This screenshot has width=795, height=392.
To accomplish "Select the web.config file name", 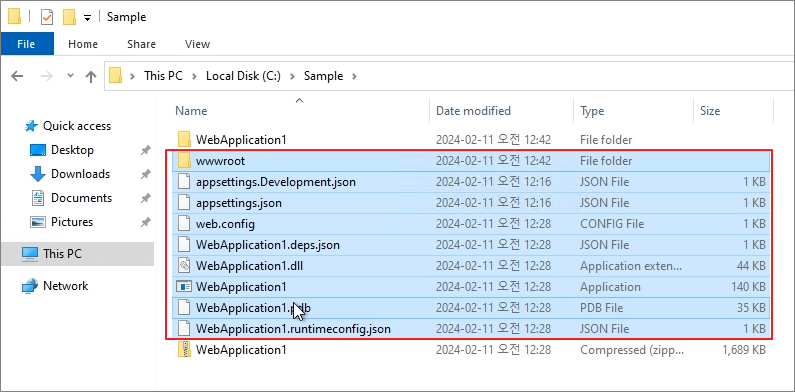I will (x=225, y=224).
